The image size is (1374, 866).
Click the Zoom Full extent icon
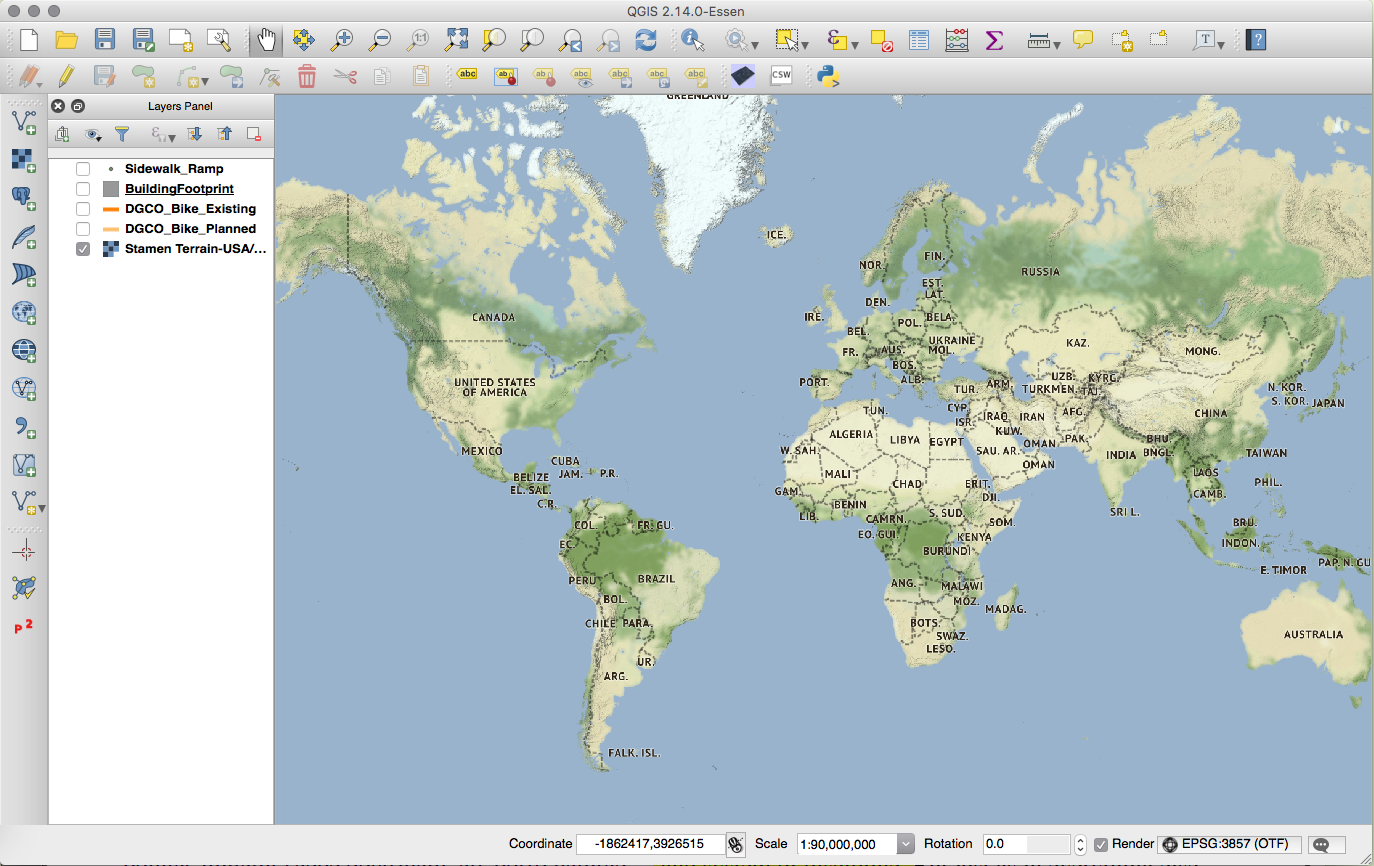[x=456, y=40]
